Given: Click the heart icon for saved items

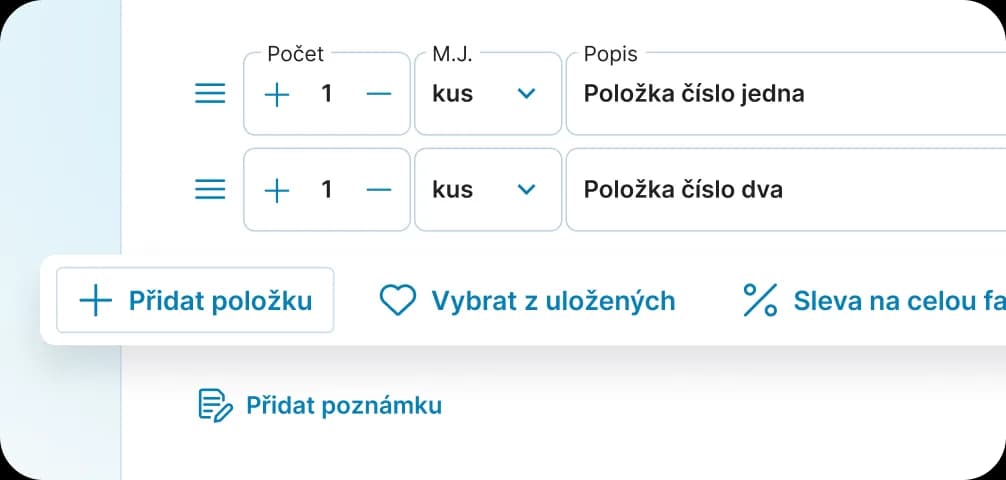Looking at the screenshot, I should click(x=398, y=300).
